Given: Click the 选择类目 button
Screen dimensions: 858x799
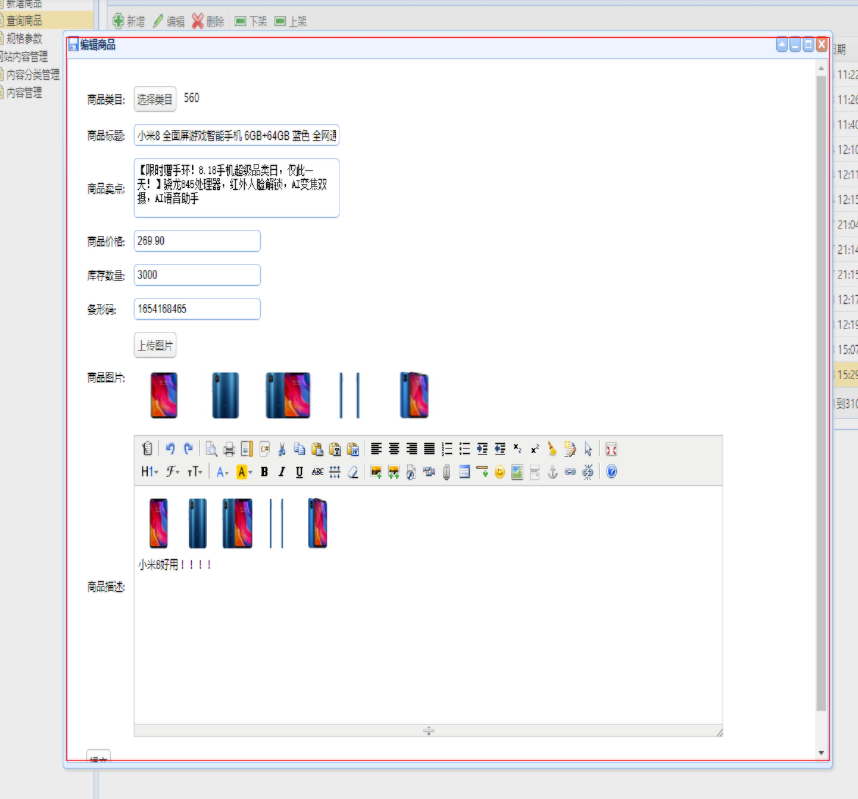Looking at the screenshot, I should [x=155, y=99].
